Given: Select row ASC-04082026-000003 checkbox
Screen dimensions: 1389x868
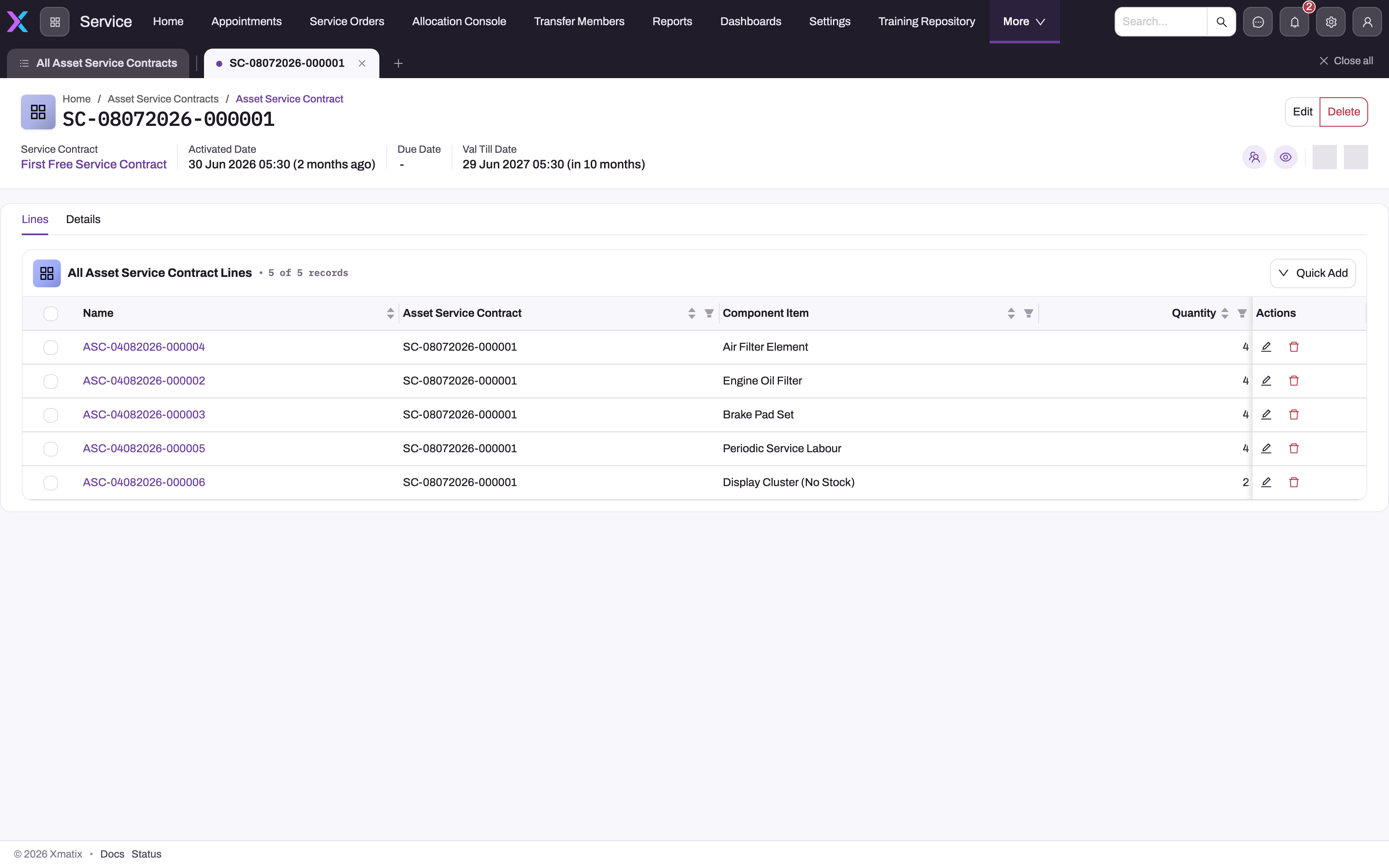Looking at the screenshot, I should coord(50,415).
